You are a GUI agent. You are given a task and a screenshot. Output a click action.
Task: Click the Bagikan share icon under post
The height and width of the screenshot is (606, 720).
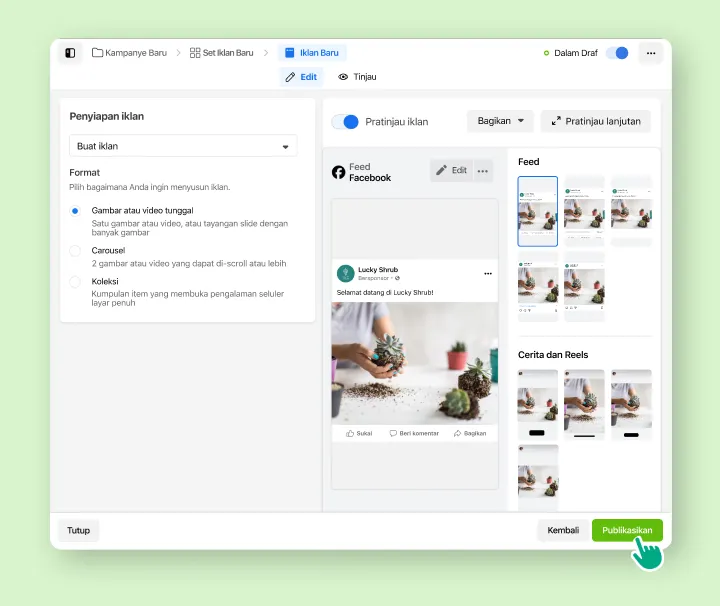(458, 433)
